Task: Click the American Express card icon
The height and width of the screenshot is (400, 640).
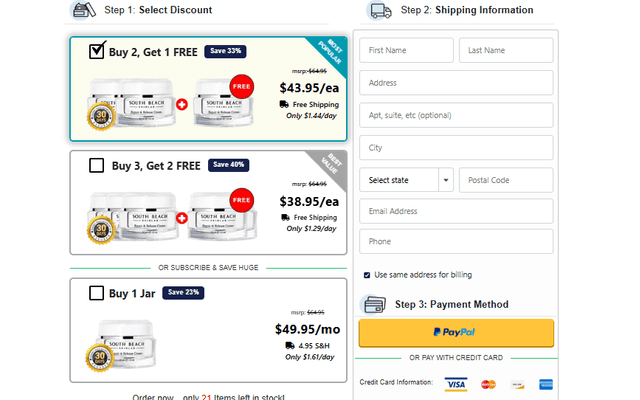Action: [546, 384]
